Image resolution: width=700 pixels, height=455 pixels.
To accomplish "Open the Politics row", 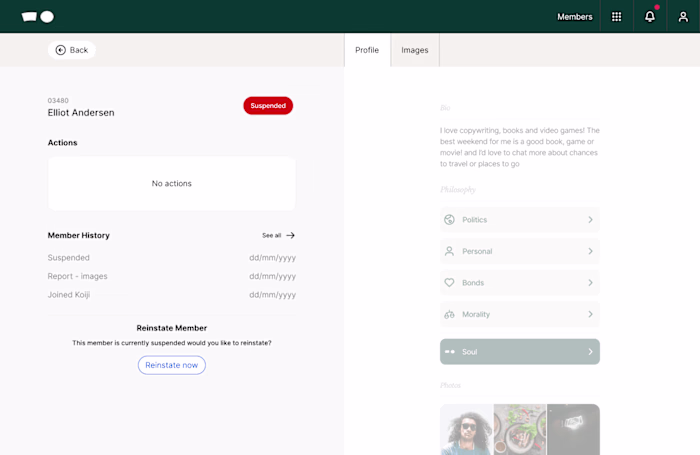I will coord(520,220).
